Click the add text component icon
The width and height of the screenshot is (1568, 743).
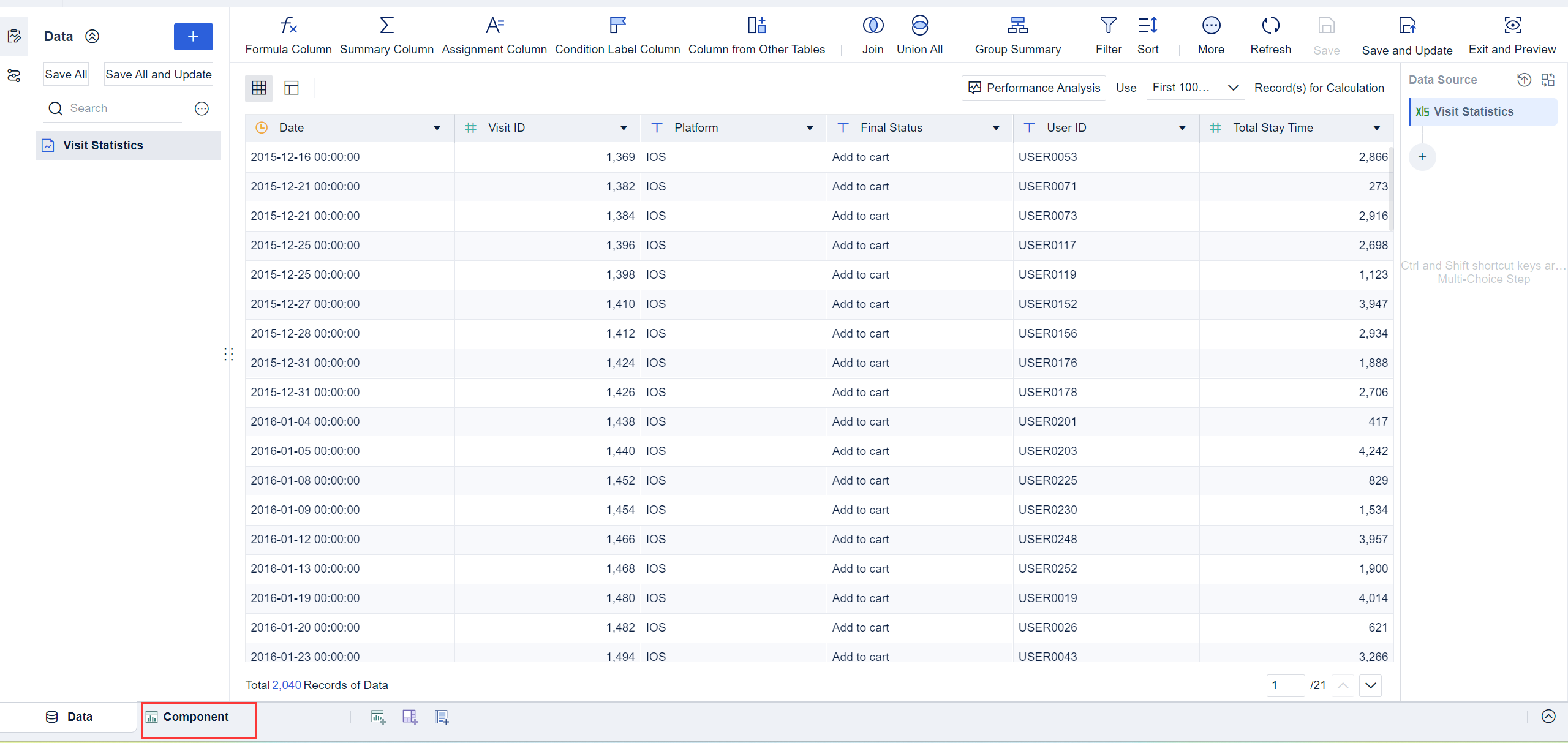click(442, 717)
